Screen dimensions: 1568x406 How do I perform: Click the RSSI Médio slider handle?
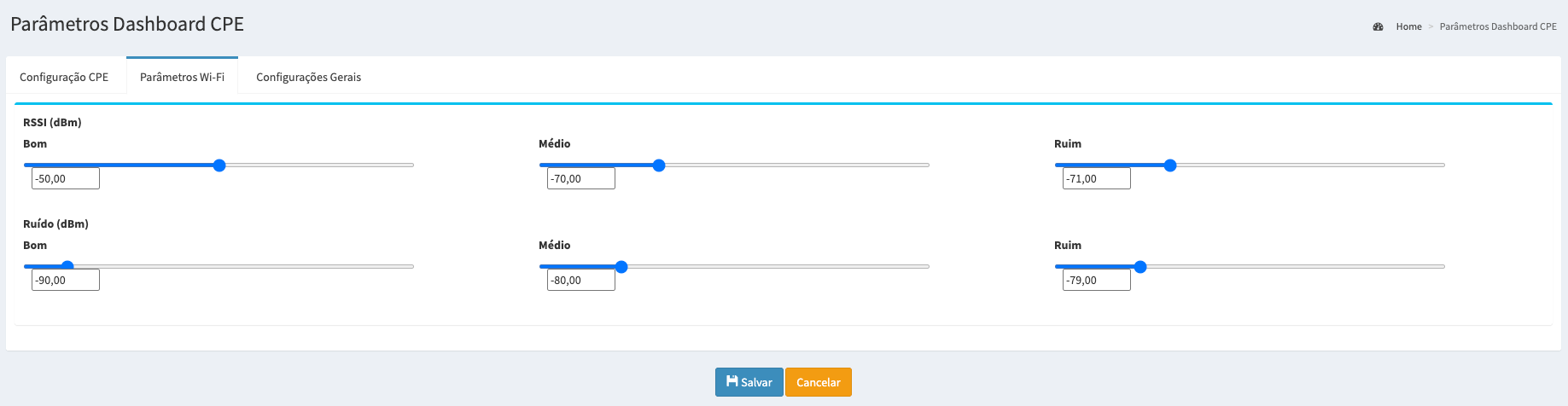point(659,165)
